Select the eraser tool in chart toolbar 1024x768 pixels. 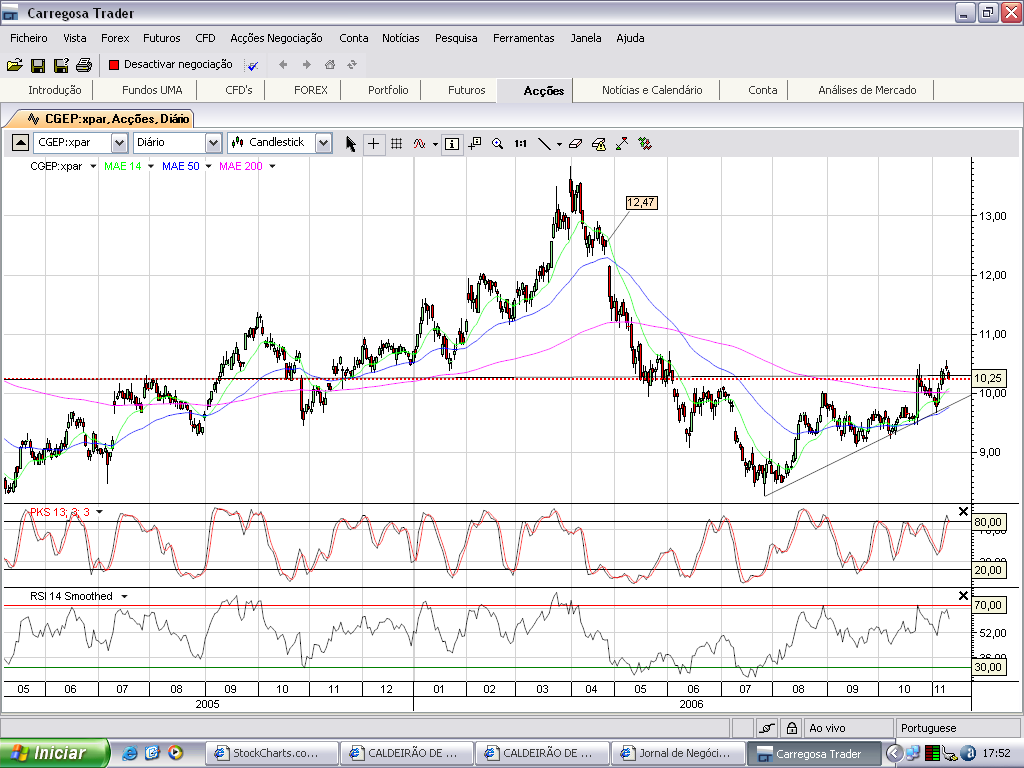coord(574,143)
